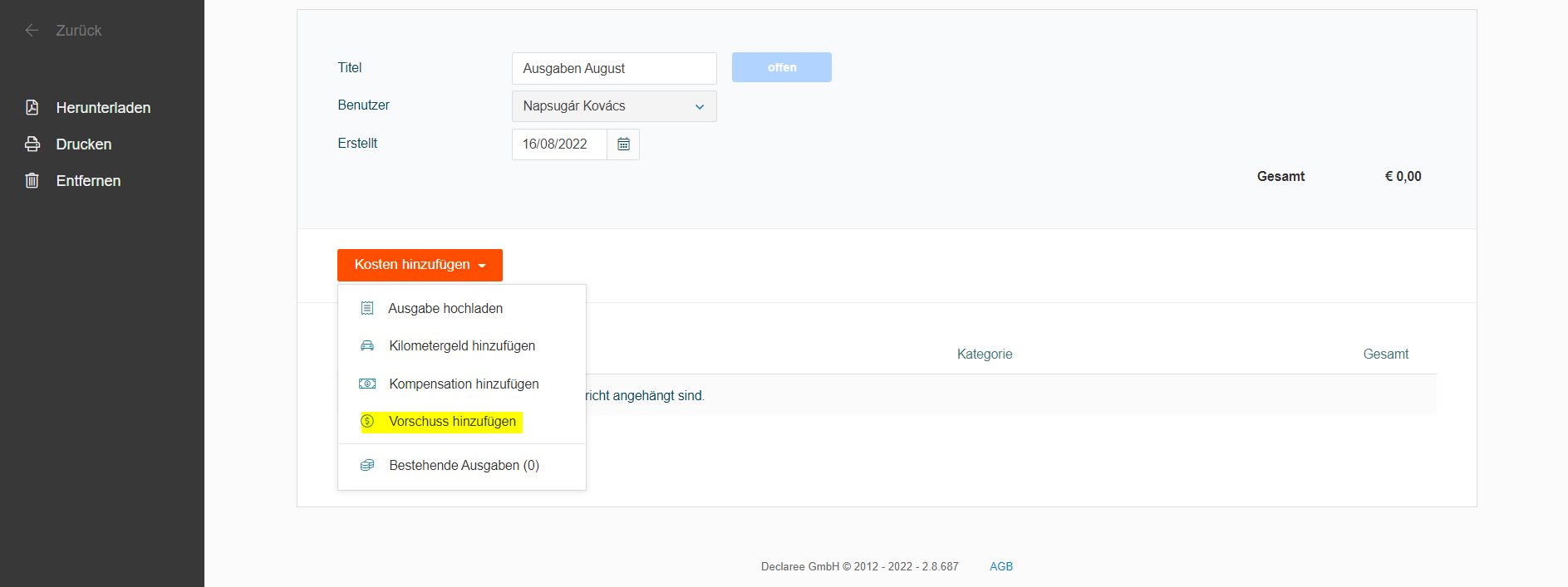Click the car icon for Kilometergeld

click(367, 346)
